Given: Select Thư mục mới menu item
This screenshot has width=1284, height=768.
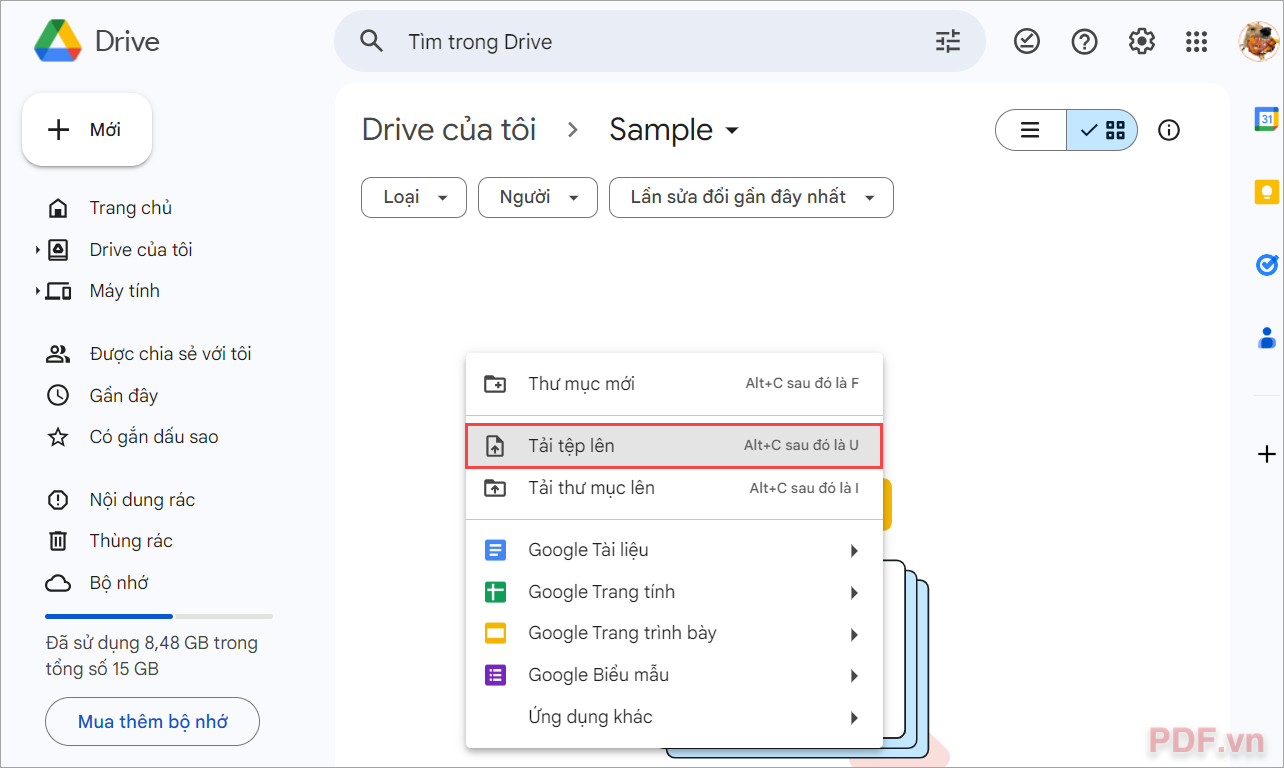Looking at the screenshot, I should tap(674, 383).
